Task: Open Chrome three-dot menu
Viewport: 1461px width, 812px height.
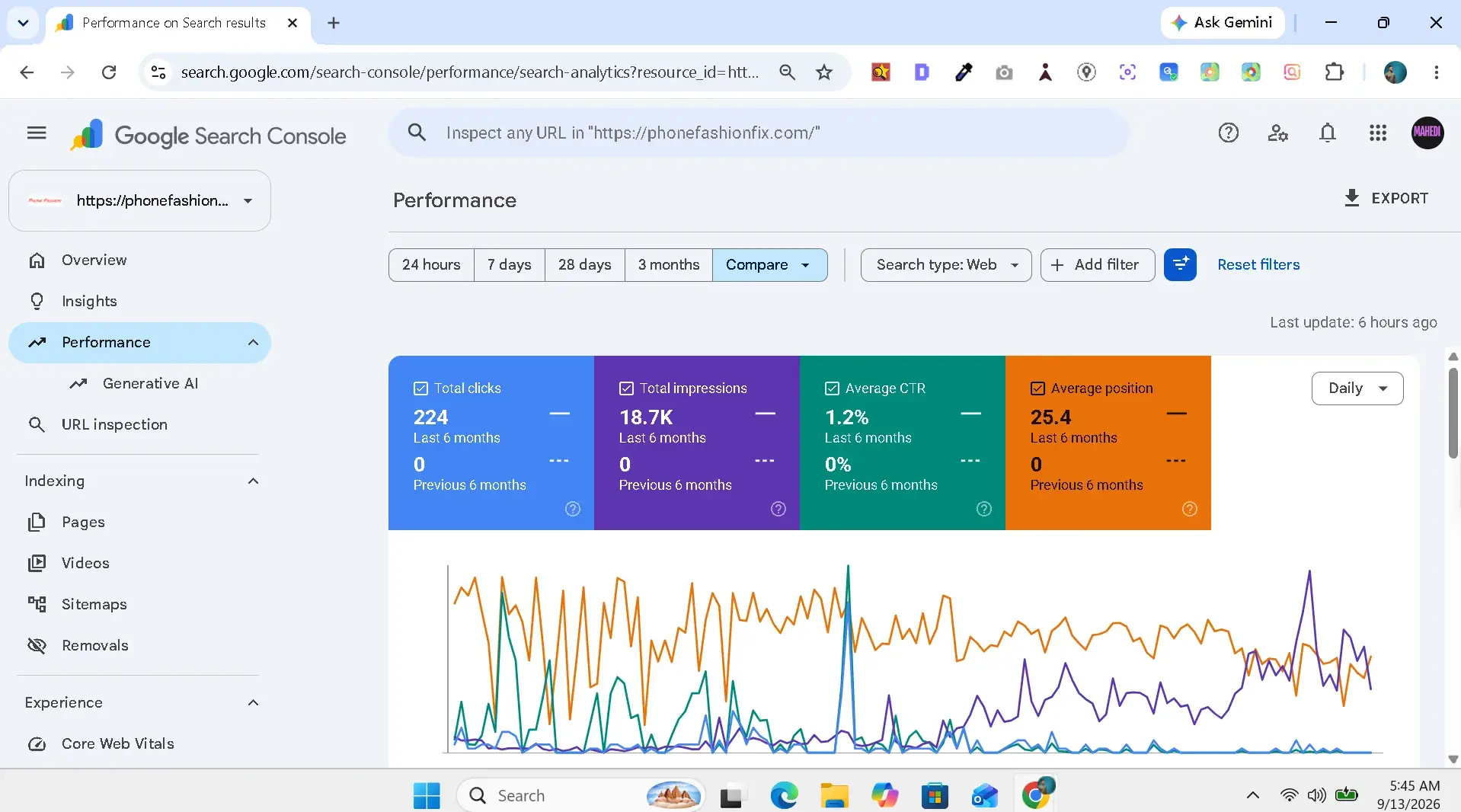Action: pyautogui.click(x=1437, y=72)
